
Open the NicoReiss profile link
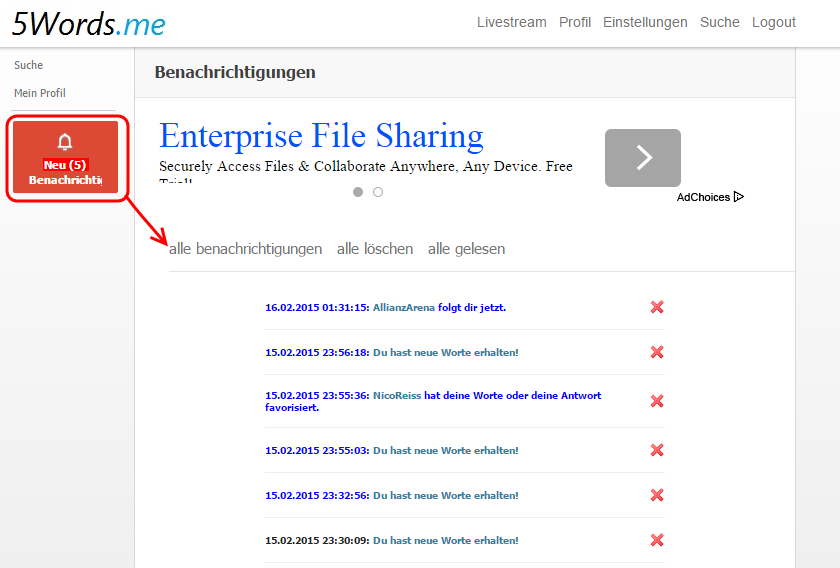[x=397, y=395]
